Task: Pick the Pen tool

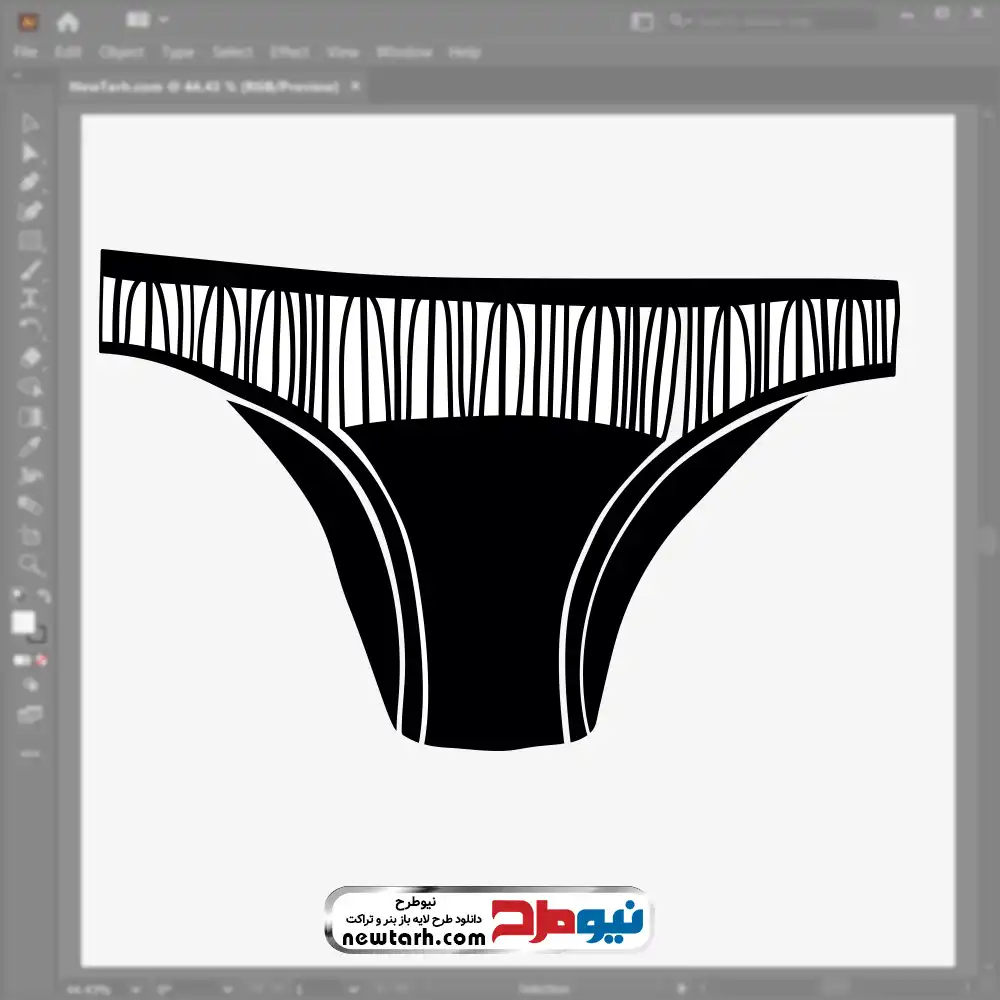Action: click(x=30, y=182)
